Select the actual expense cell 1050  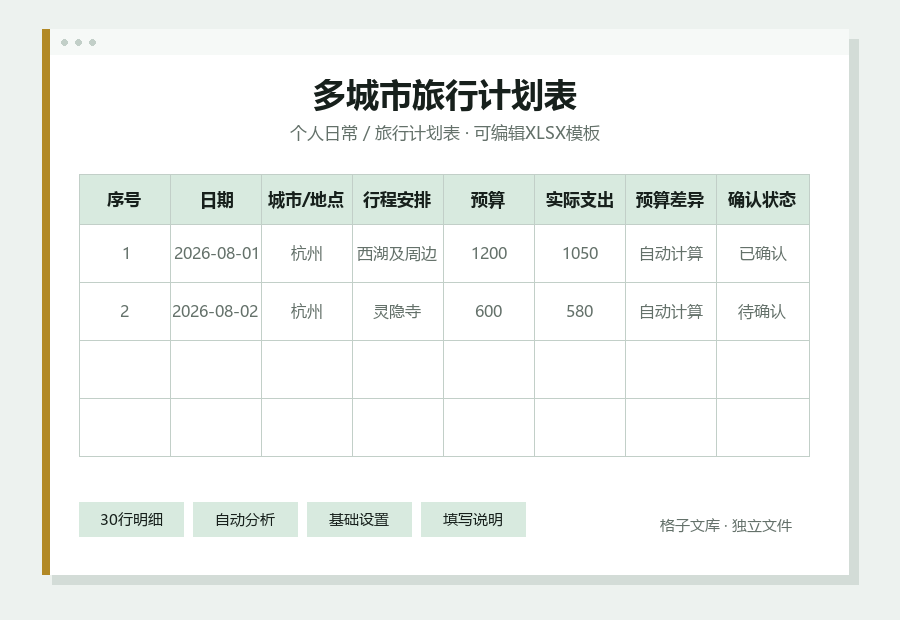tap(580, 253)
